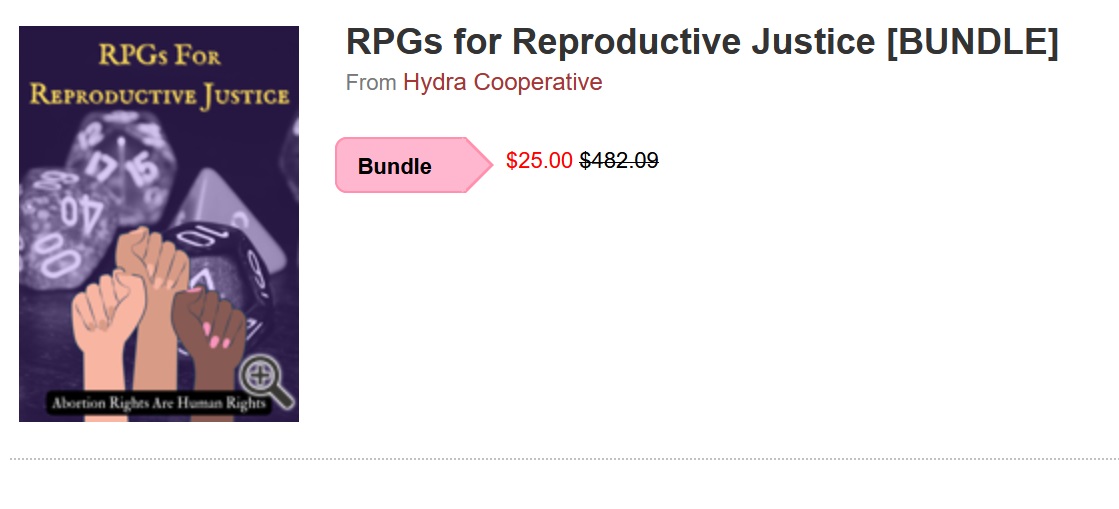This screenshot has height=509, width=1119.
Task: Click the [BUNDLE] word in the title
Action: point(972,41)
